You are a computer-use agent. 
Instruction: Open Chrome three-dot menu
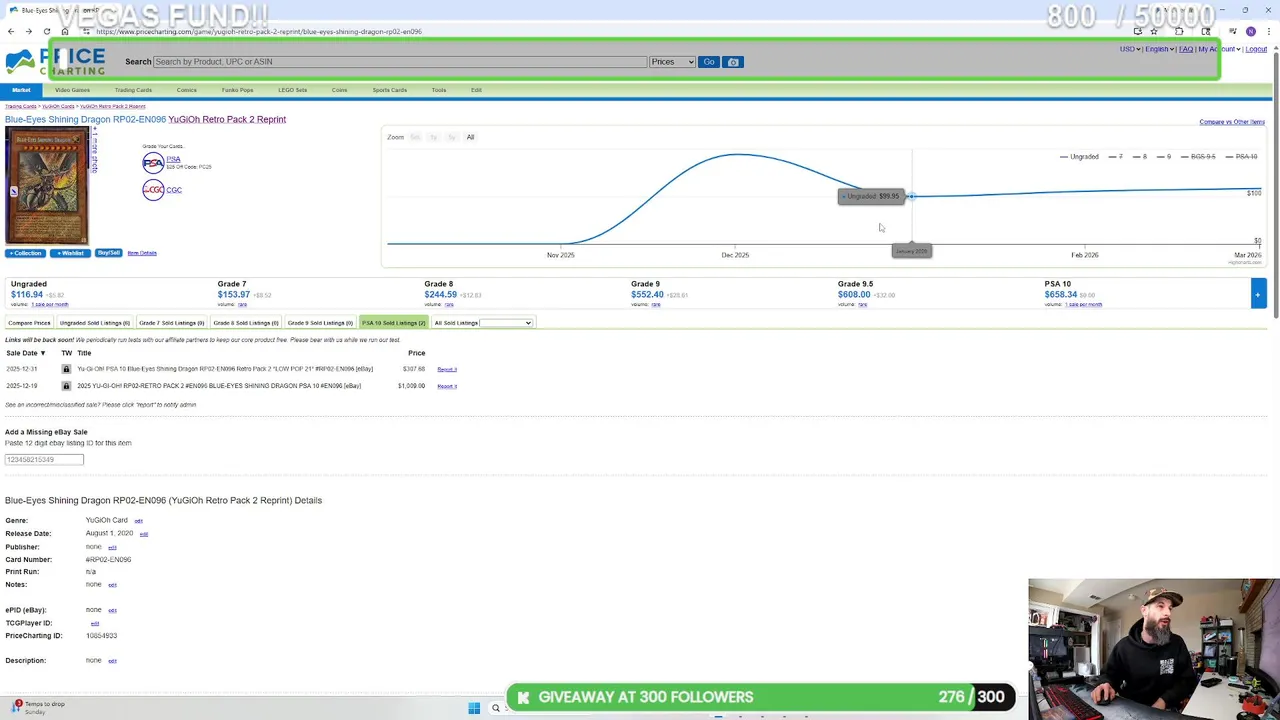coord(1269,31)
